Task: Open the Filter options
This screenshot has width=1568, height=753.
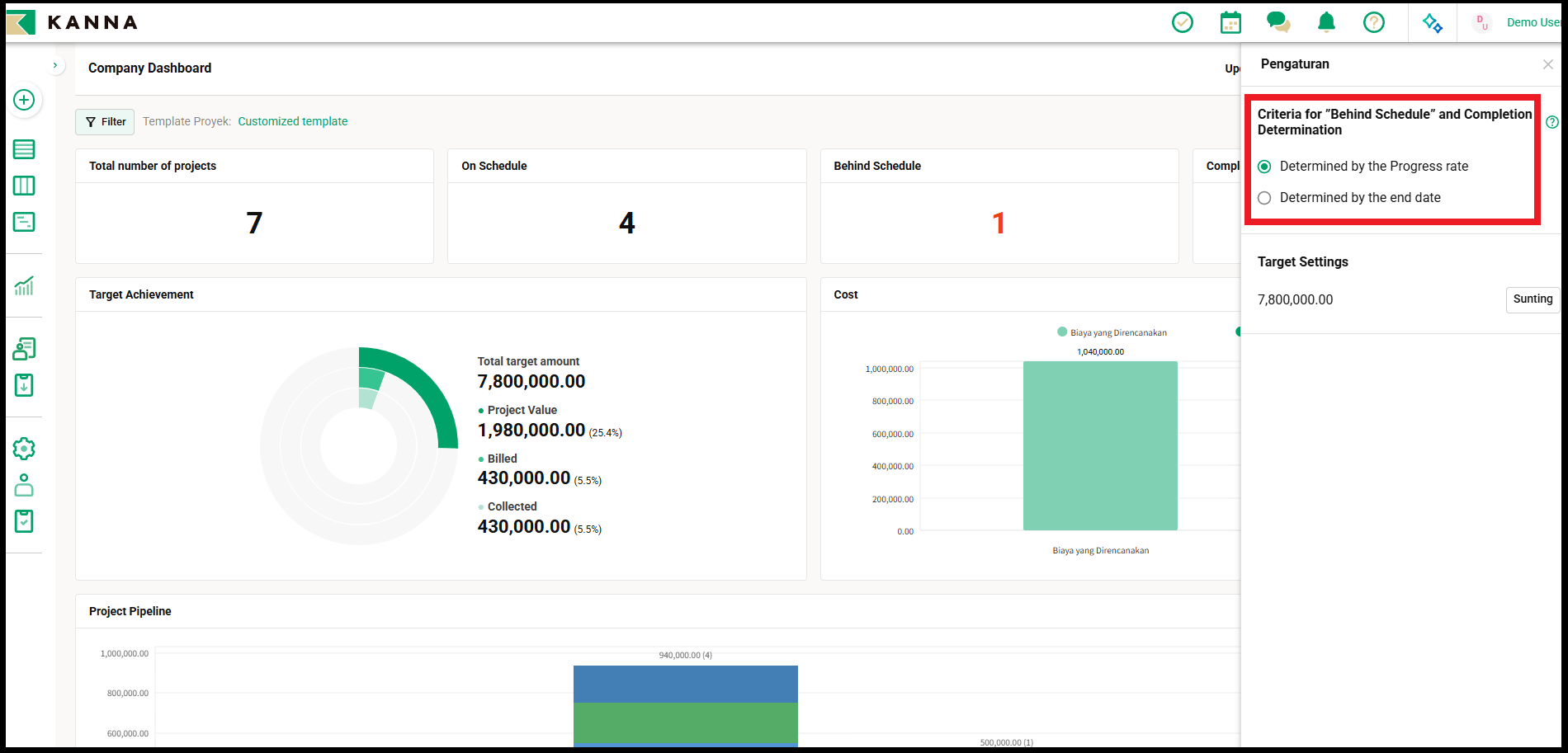Action: click(x=105, y=122)
